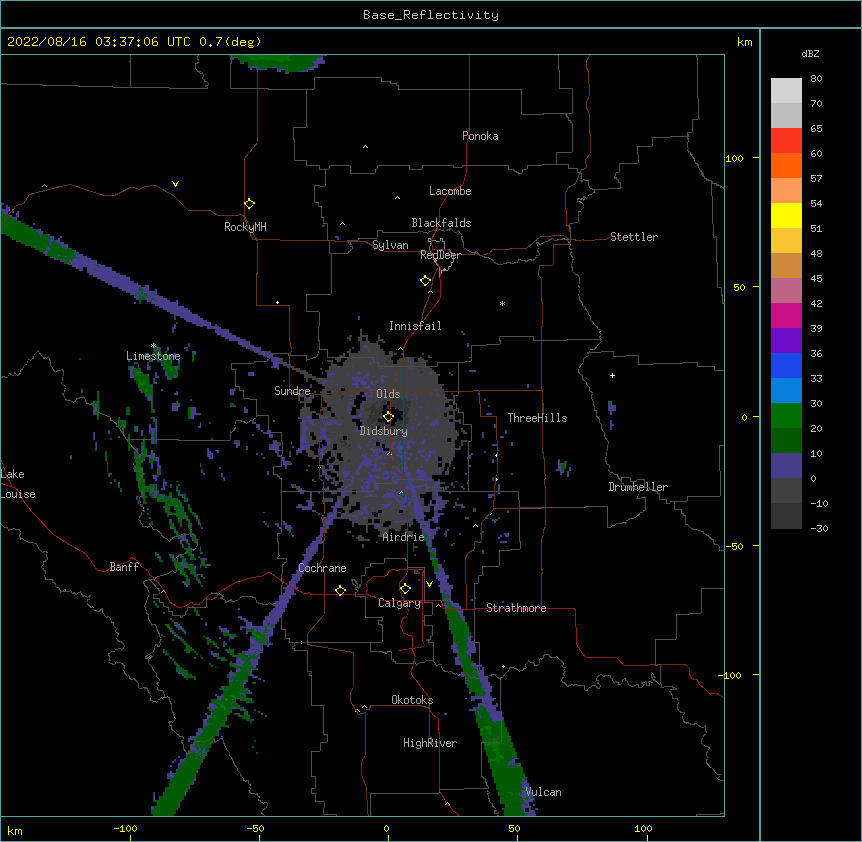Click the Sundre town label

coord(292,391)
